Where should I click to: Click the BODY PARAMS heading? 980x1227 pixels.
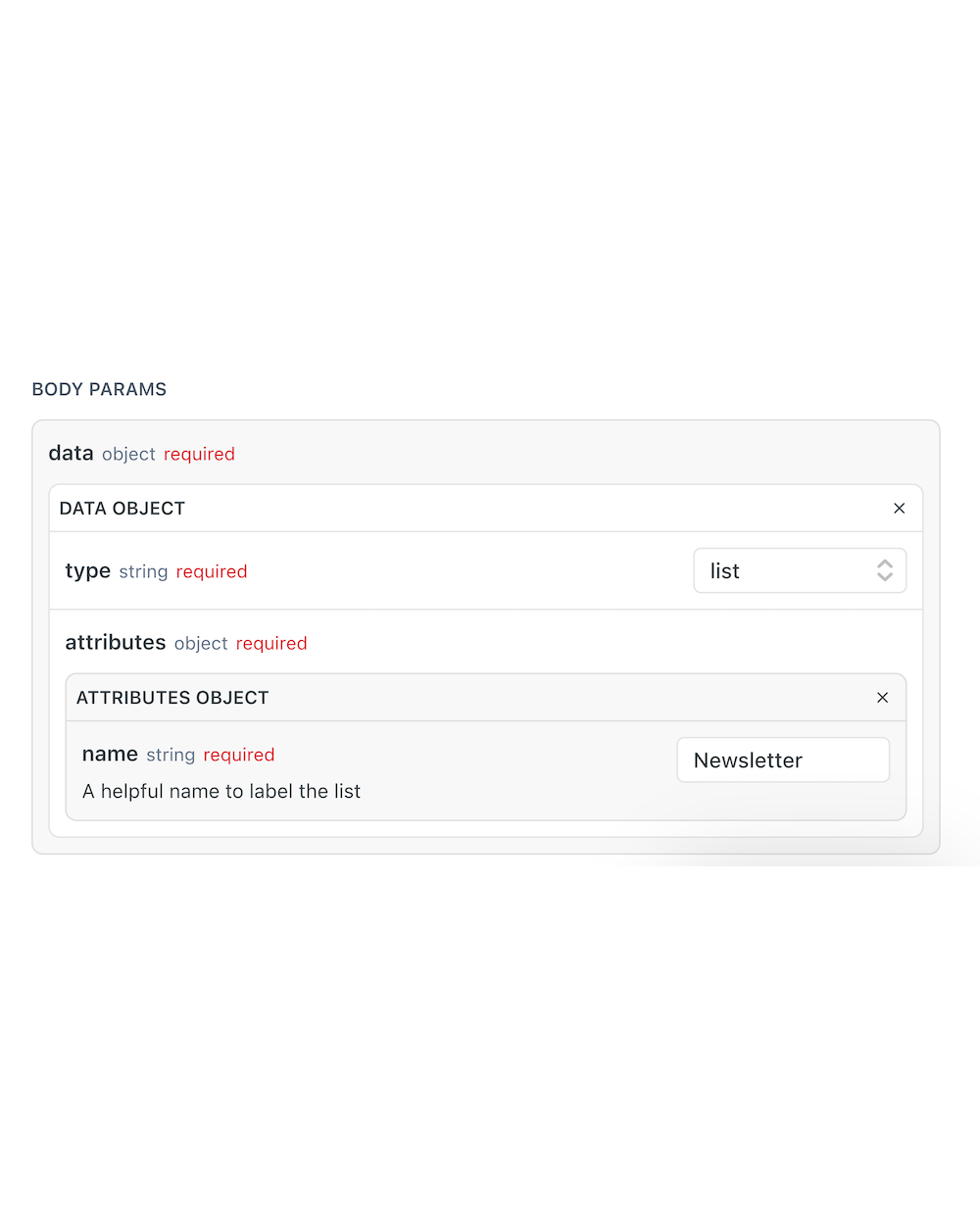click(x=98, y=389)
